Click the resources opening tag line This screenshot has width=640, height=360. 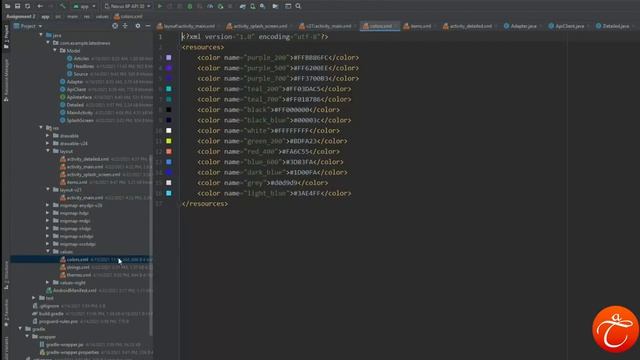203,47
